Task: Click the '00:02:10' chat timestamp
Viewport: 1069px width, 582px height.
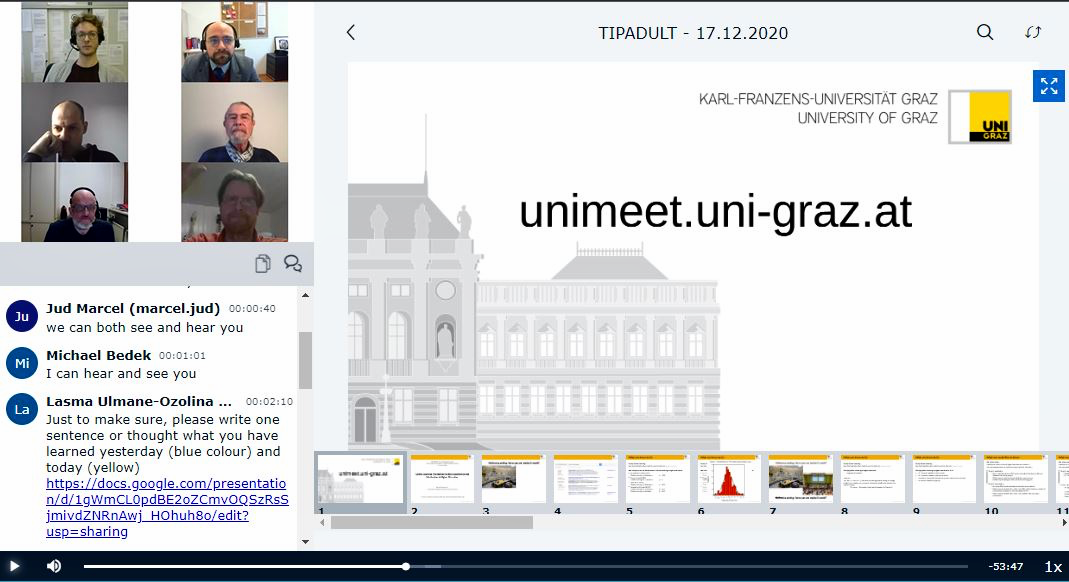Action: pos(269,402)
